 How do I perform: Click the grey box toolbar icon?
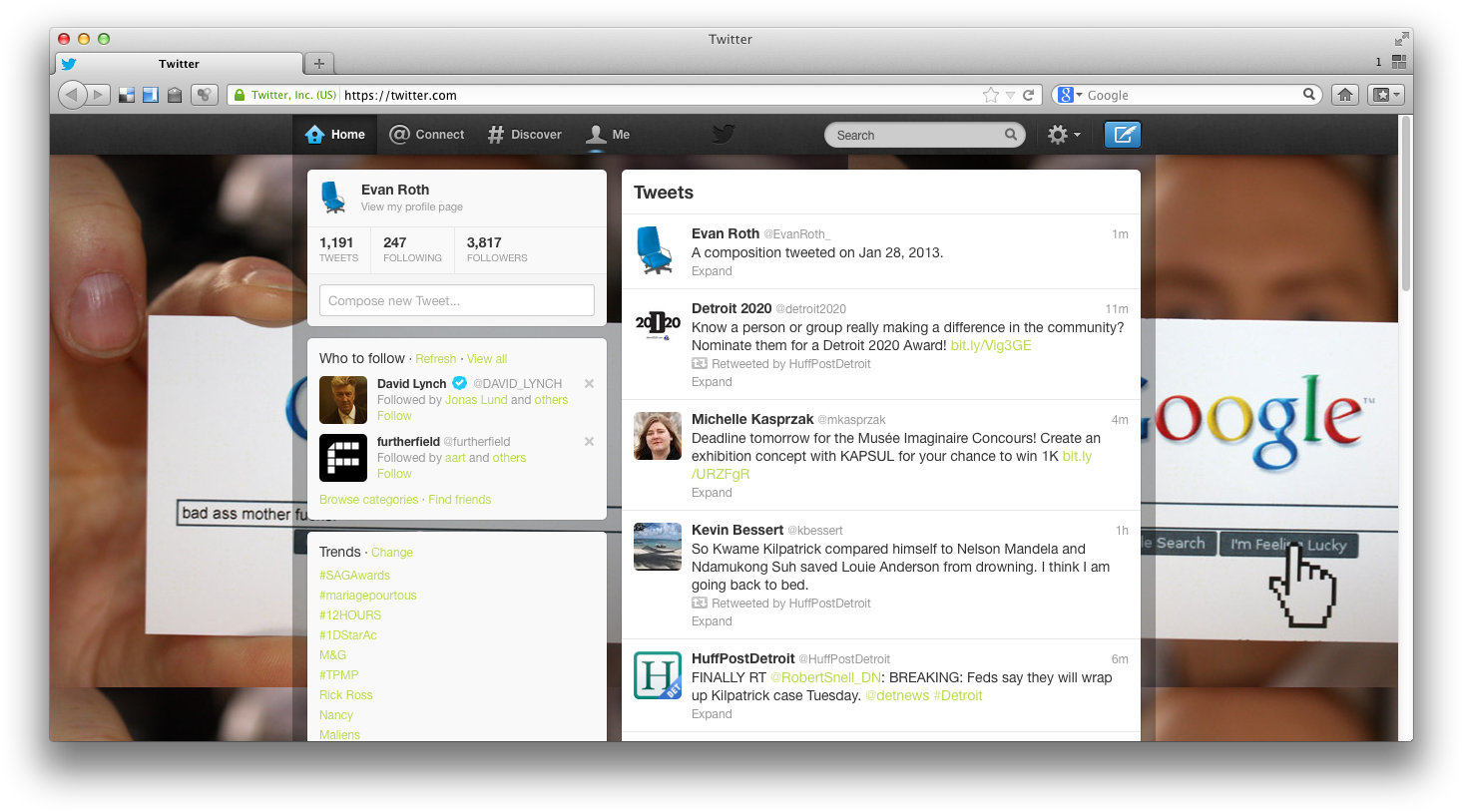[x=175, y=95]
